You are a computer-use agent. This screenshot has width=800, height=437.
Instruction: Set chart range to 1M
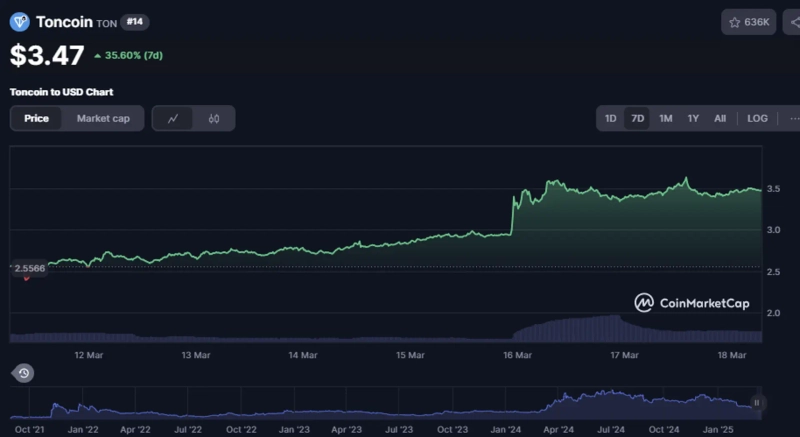(x=665, y=118)
